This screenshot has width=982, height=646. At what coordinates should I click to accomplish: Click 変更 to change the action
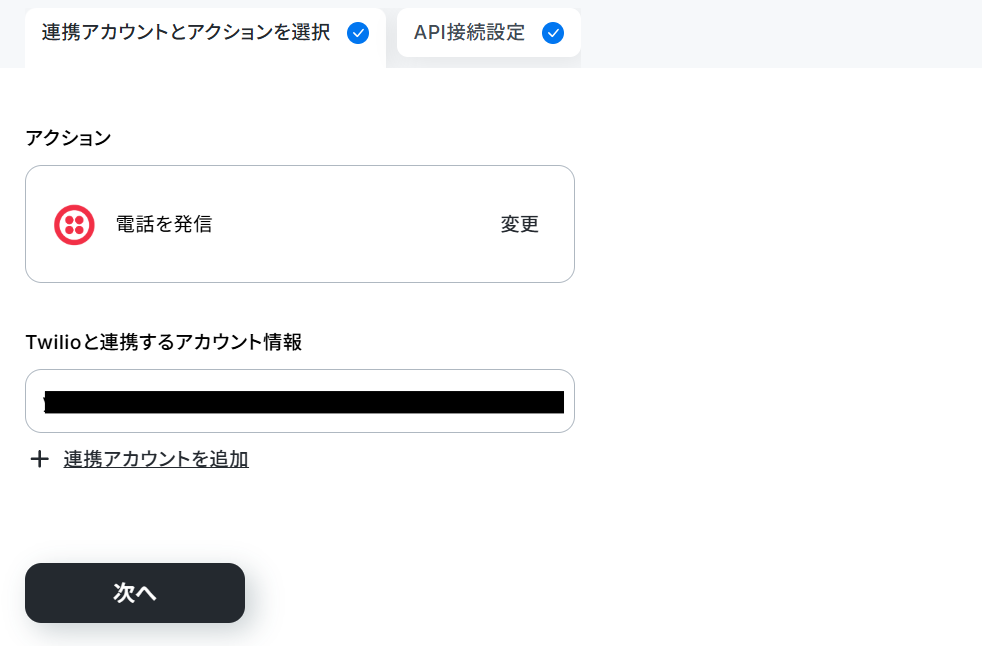519,224
